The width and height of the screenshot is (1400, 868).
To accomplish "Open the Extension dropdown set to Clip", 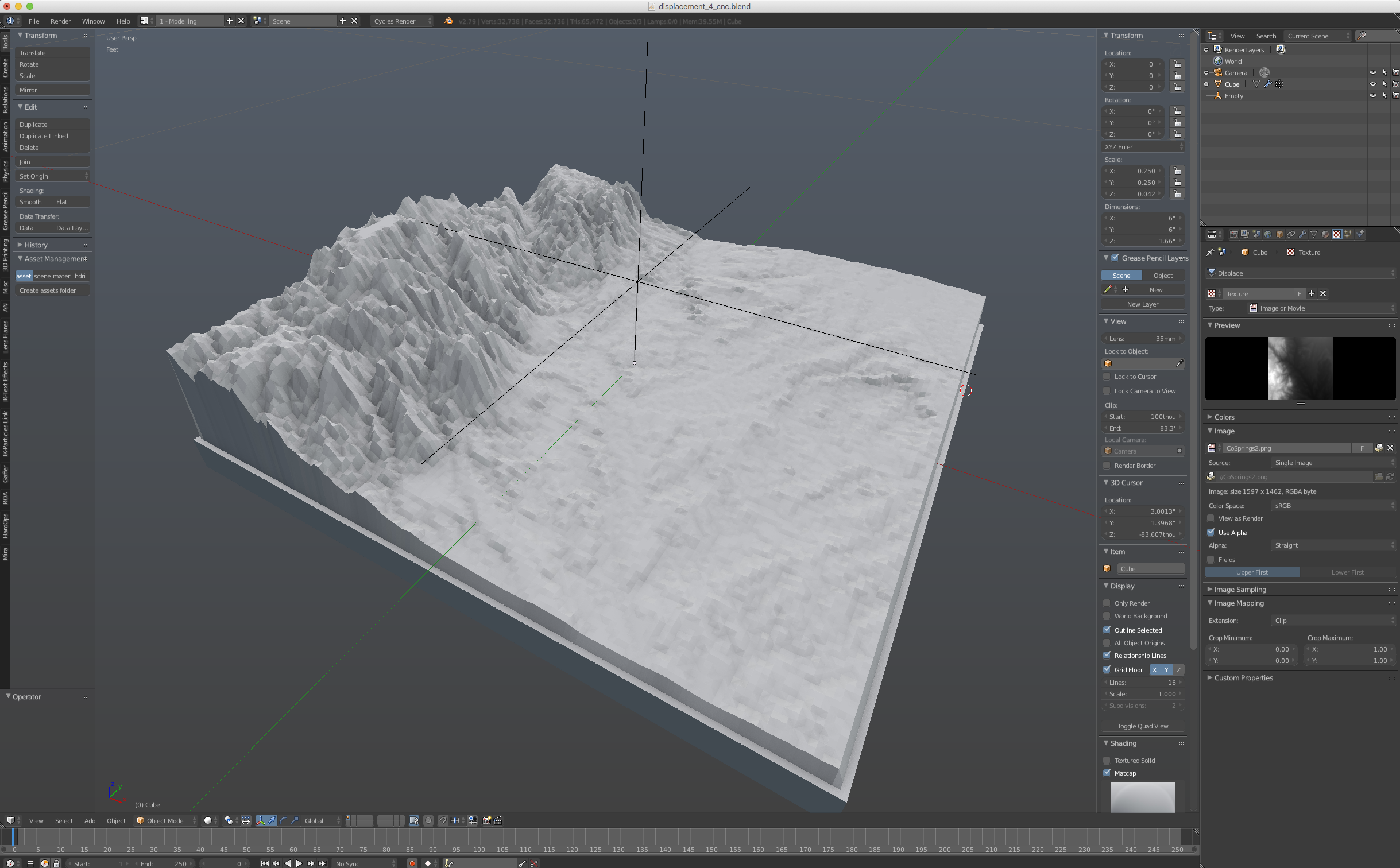I will (x=1333, y=621).
